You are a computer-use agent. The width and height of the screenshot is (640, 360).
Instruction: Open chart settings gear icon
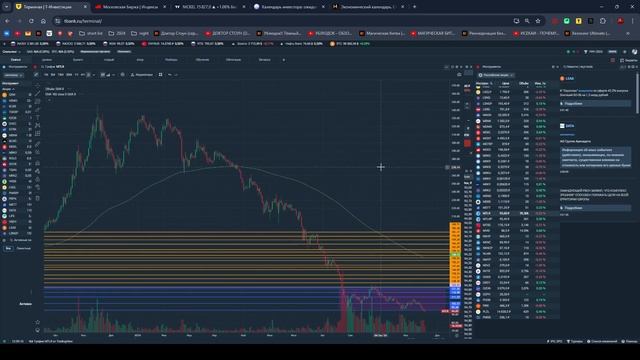coord(122,75)
